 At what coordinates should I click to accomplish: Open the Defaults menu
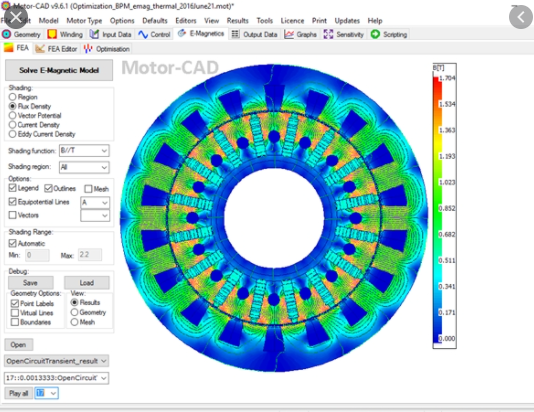pyautogui.click(x=155, y=21)
